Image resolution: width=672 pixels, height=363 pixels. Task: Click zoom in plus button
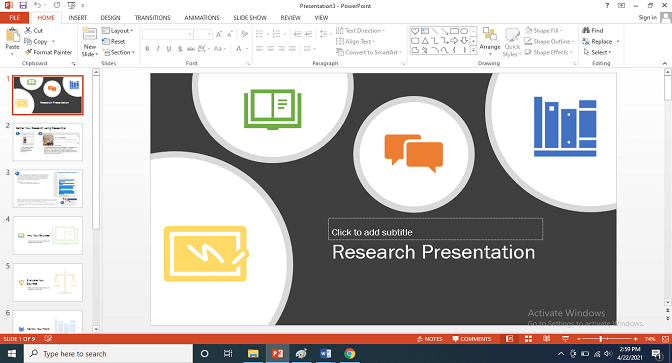pos(636,339)
